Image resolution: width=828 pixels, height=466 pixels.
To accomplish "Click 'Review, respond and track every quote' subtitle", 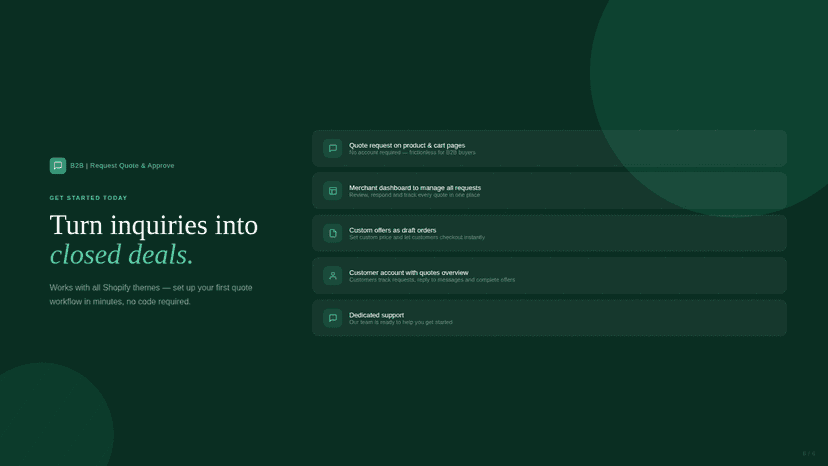I will click(x=414, y=195).
